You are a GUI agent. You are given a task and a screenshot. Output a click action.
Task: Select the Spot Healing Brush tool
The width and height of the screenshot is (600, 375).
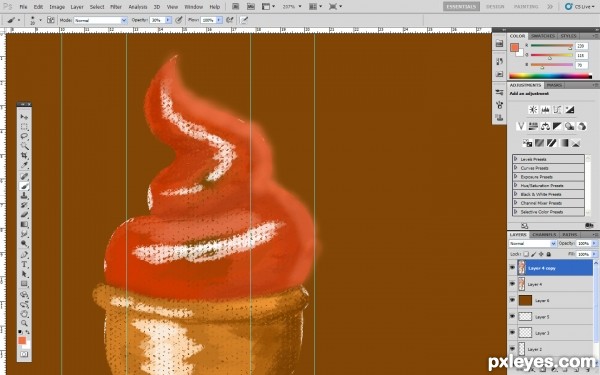click(24, 176)
